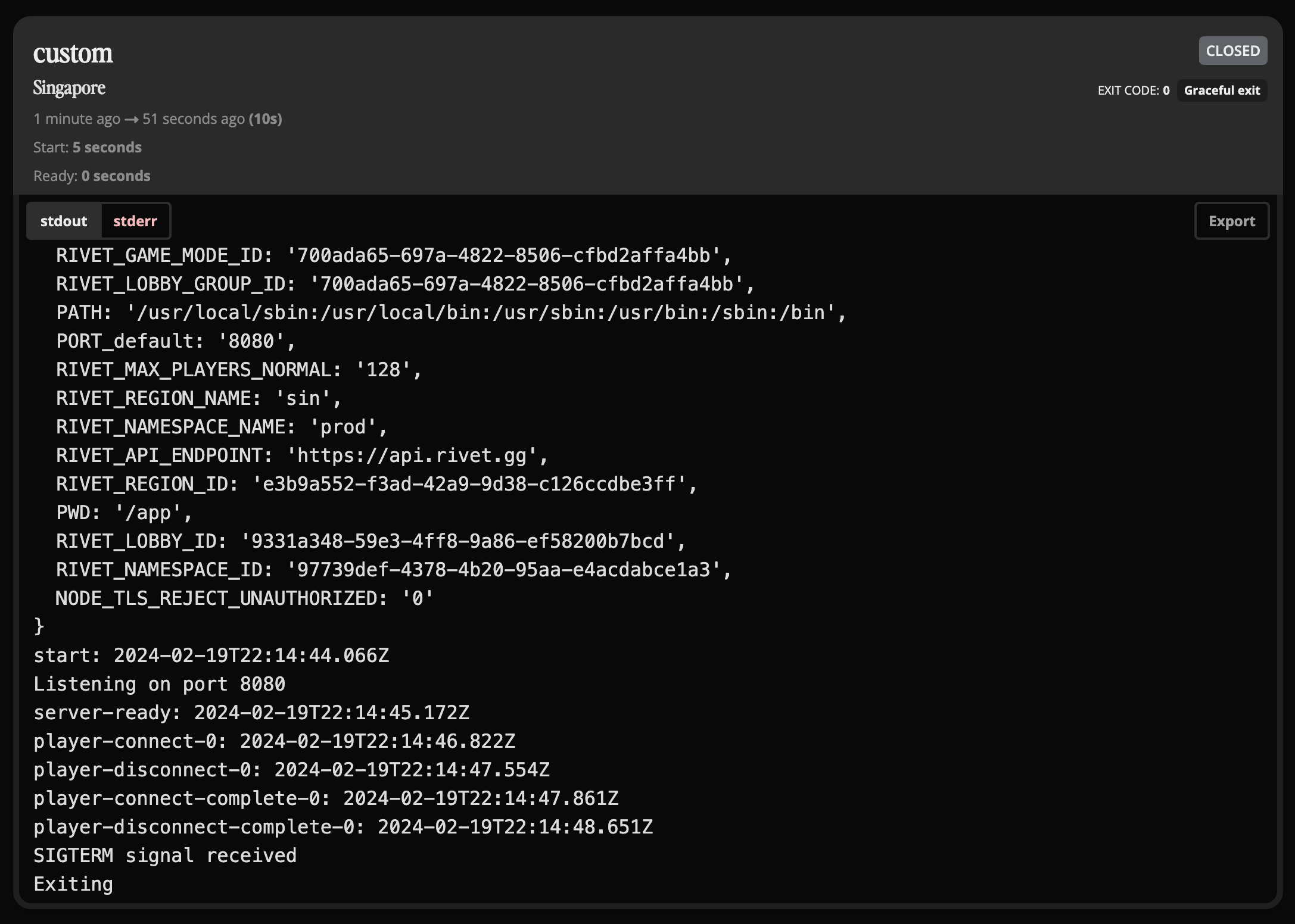Click the final "Exiting" log line
This screenshot has width=1295, height=924.
[x=73, y=884]
